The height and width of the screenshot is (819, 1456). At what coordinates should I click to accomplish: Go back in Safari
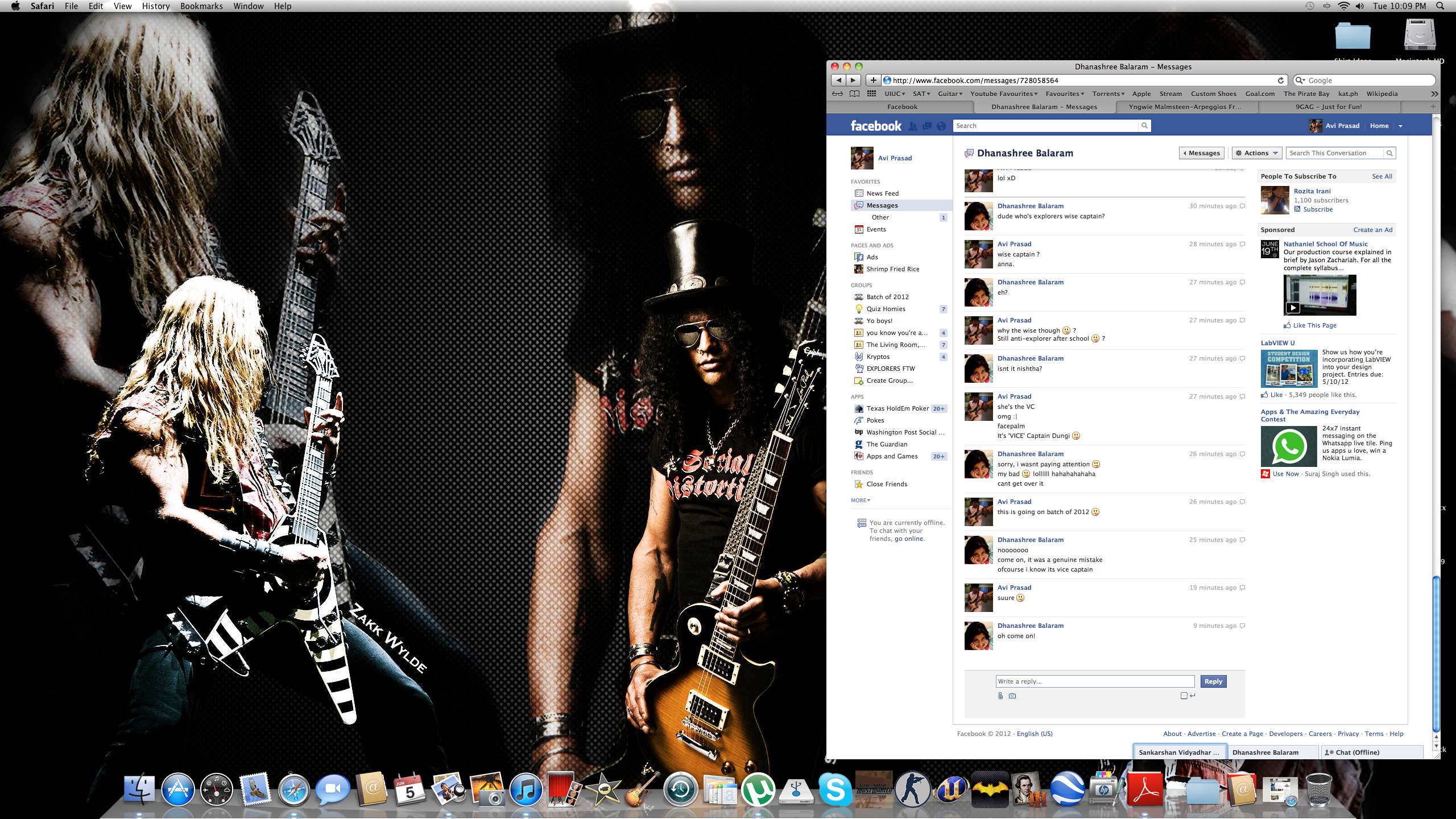(838, 80)
